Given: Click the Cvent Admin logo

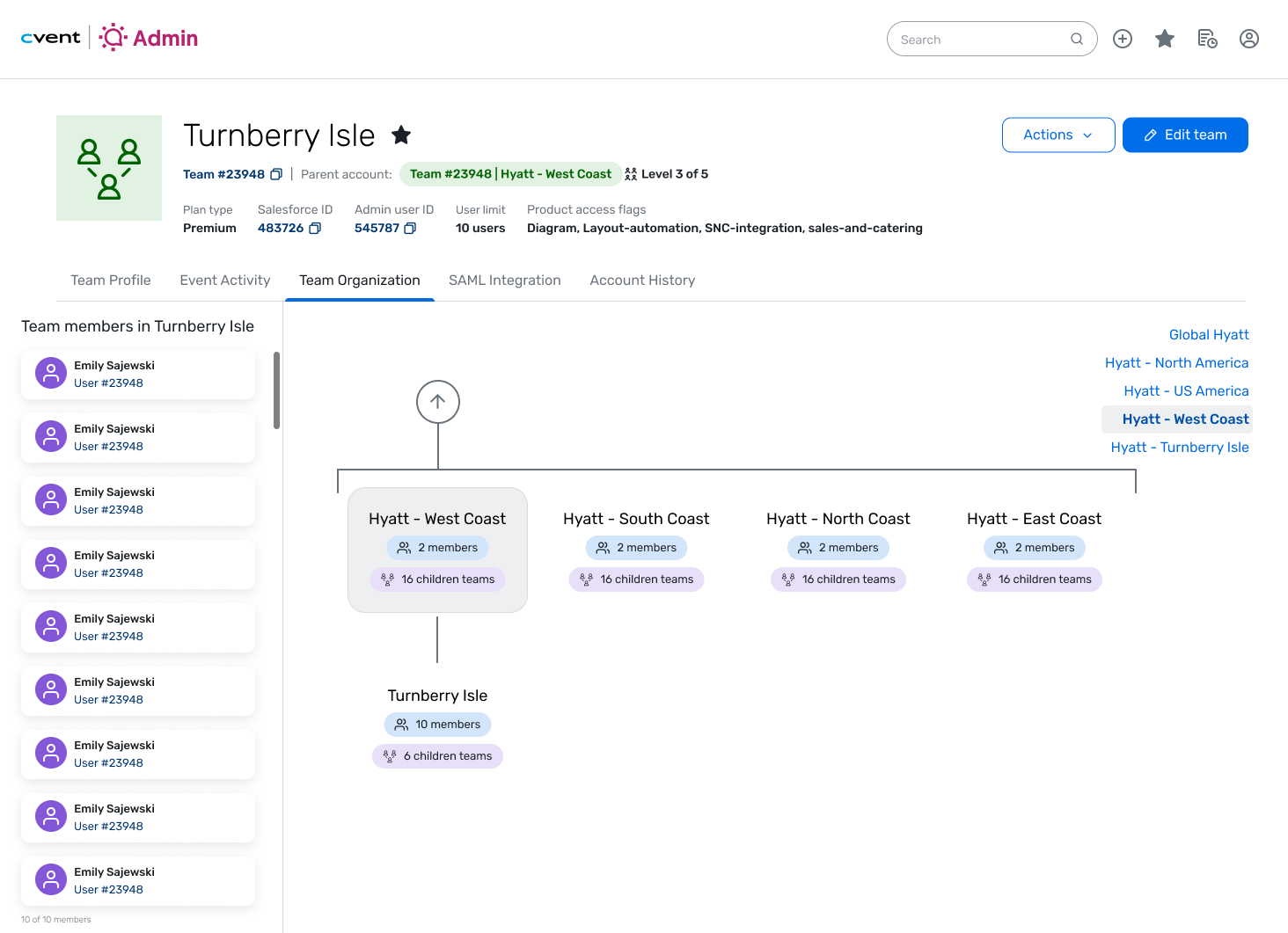Looking at the screenshot, I should [x=109, y=38].
